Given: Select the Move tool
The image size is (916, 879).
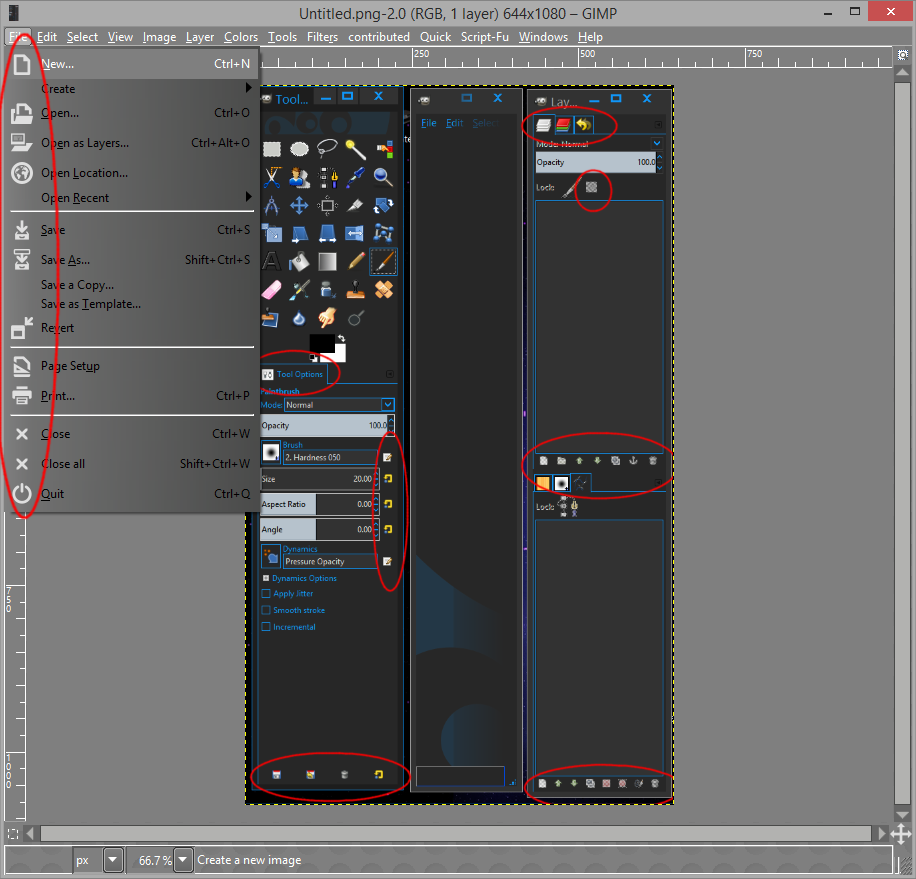Looking at the screenshot, I should [300, 206].
